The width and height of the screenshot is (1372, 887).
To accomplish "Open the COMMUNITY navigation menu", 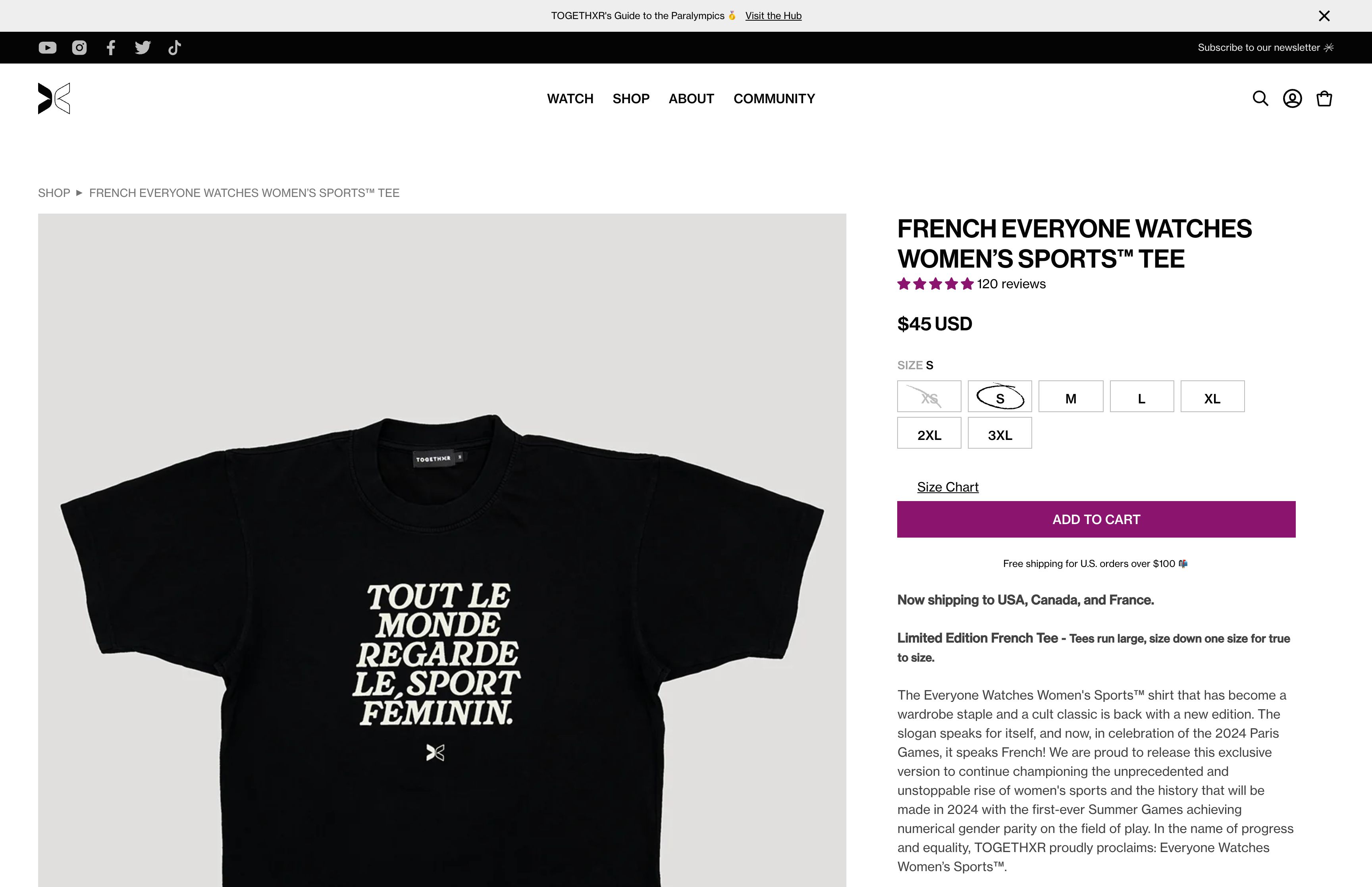I will [x=775, y=99].
